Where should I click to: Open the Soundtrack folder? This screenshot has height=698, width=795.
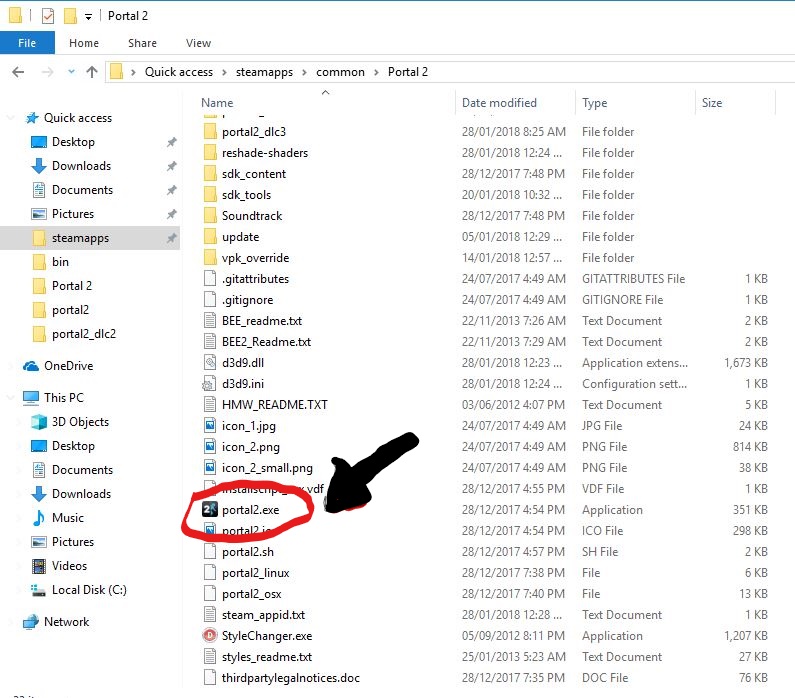(251, 216)
